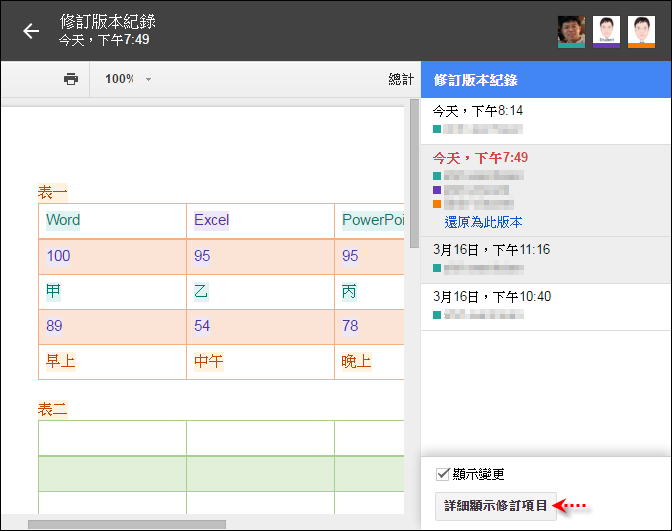Go back using the left arrow
The width and height of the screenshot is (672, 531).
(31, 31)
